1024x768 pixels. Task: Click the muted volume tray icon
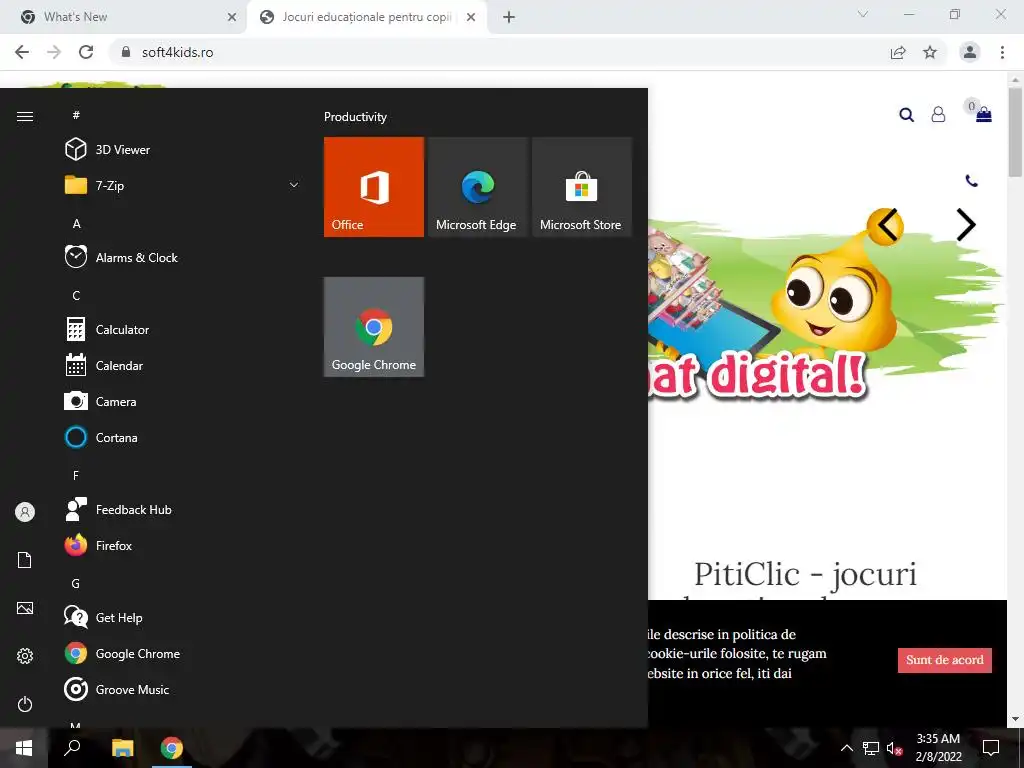895,748
